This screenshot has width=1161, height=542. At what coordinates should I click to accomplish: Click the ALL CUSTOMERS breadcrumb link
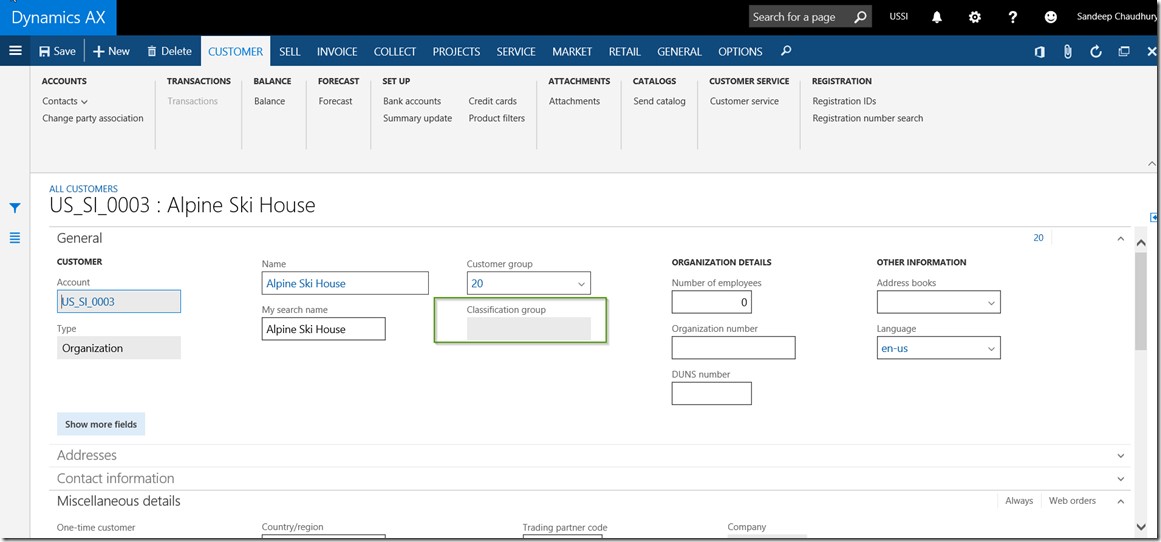coord(83,189)
